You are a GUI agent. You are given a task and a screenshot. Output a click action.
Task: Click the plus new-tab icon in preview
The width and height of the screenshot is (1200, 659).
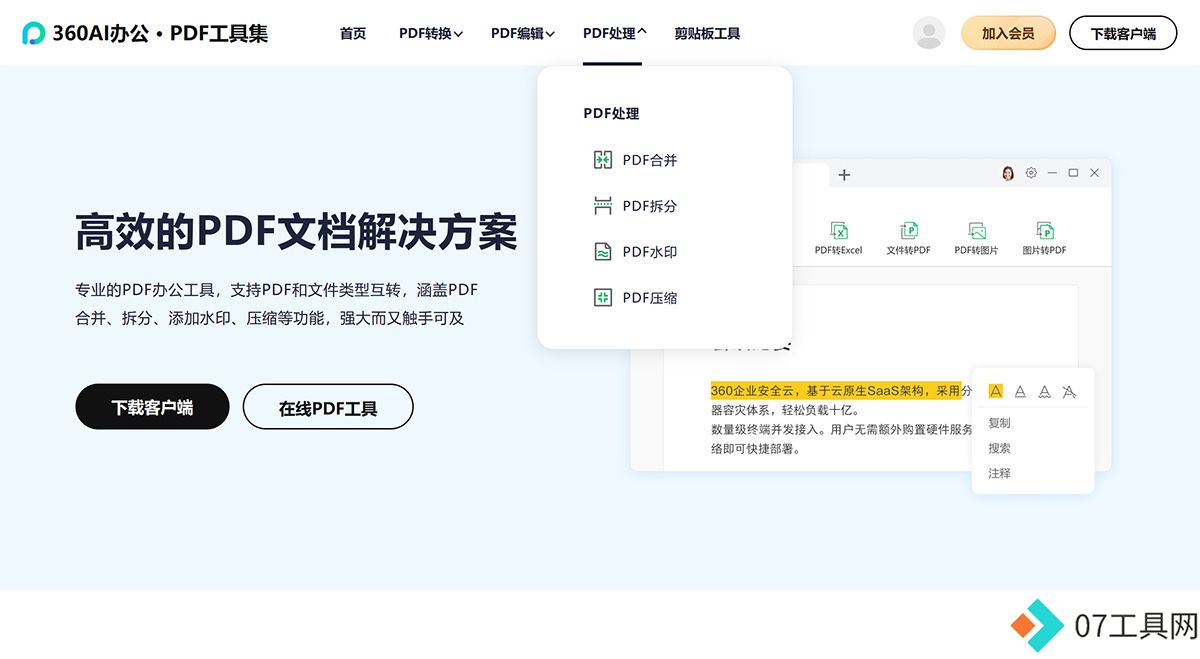(844, 175)
